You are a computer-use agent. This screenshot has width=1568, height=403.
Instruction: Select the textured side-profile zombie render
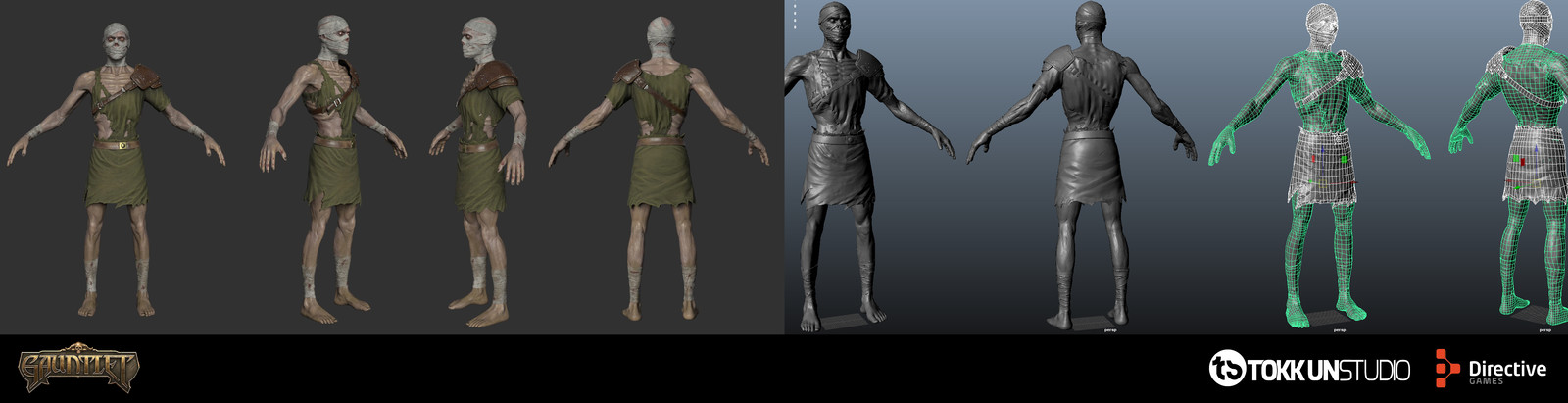coord(479,169)
